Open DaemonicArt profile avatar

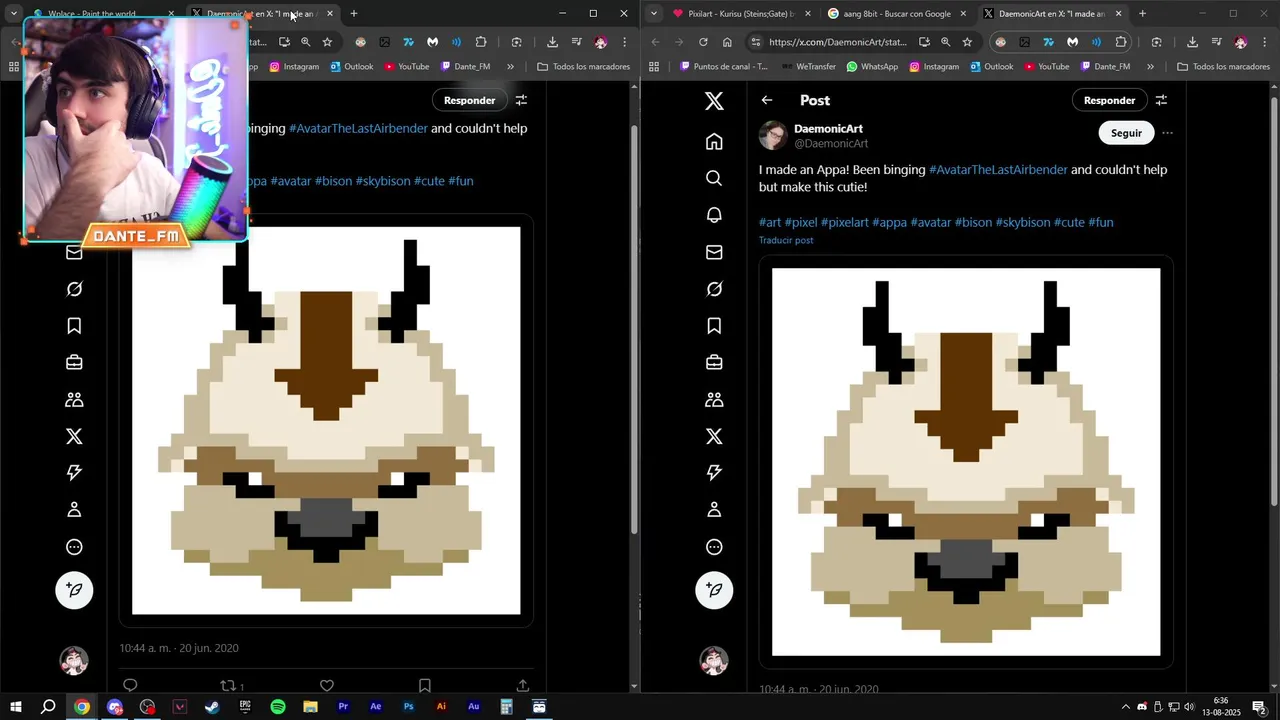[x=774, y=135]
